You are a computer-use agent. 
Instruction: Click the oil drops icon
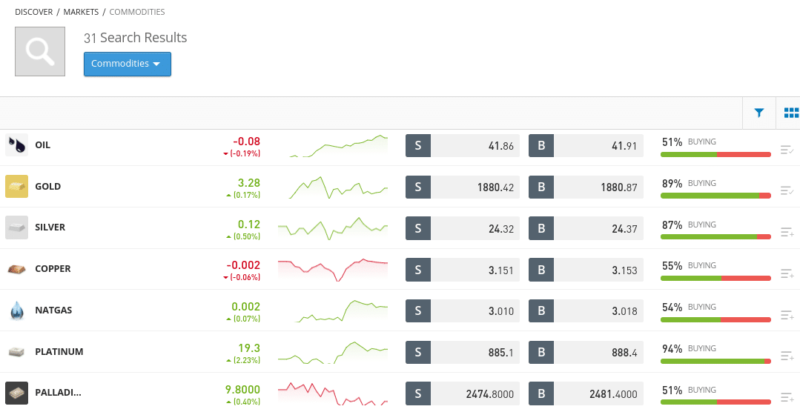(16, 145)
